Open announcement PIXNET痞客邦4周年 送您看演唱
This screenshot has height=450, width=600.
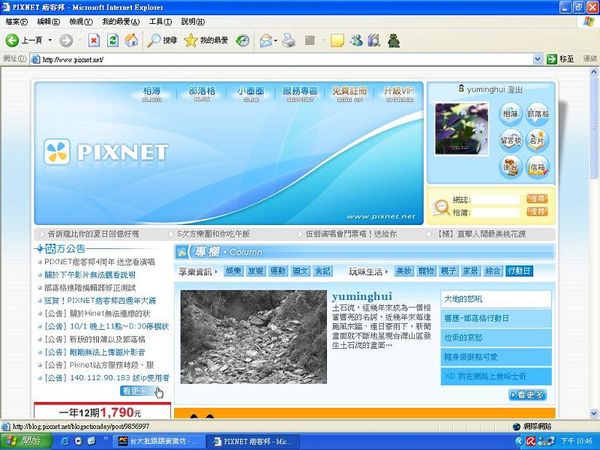99,262
